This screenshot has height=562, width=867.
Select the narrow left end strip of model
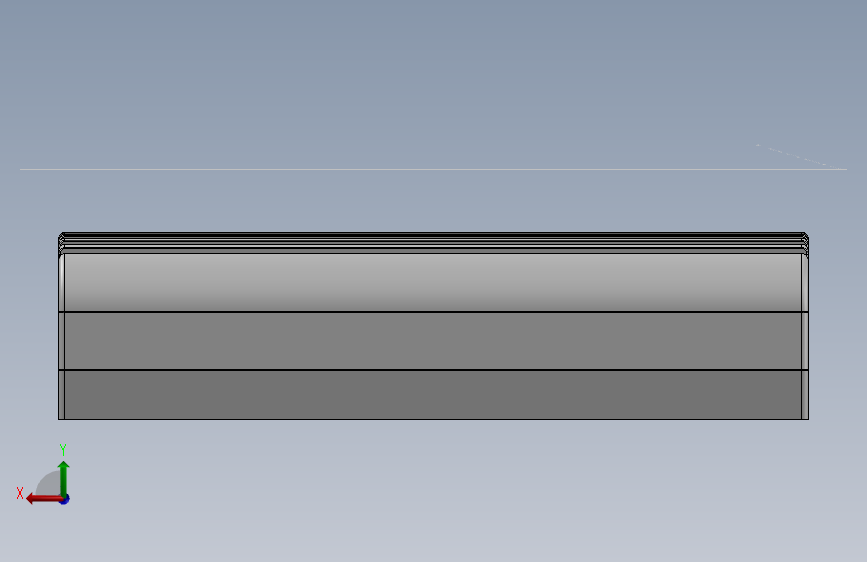pyautogui.click(x=61, y=336)
